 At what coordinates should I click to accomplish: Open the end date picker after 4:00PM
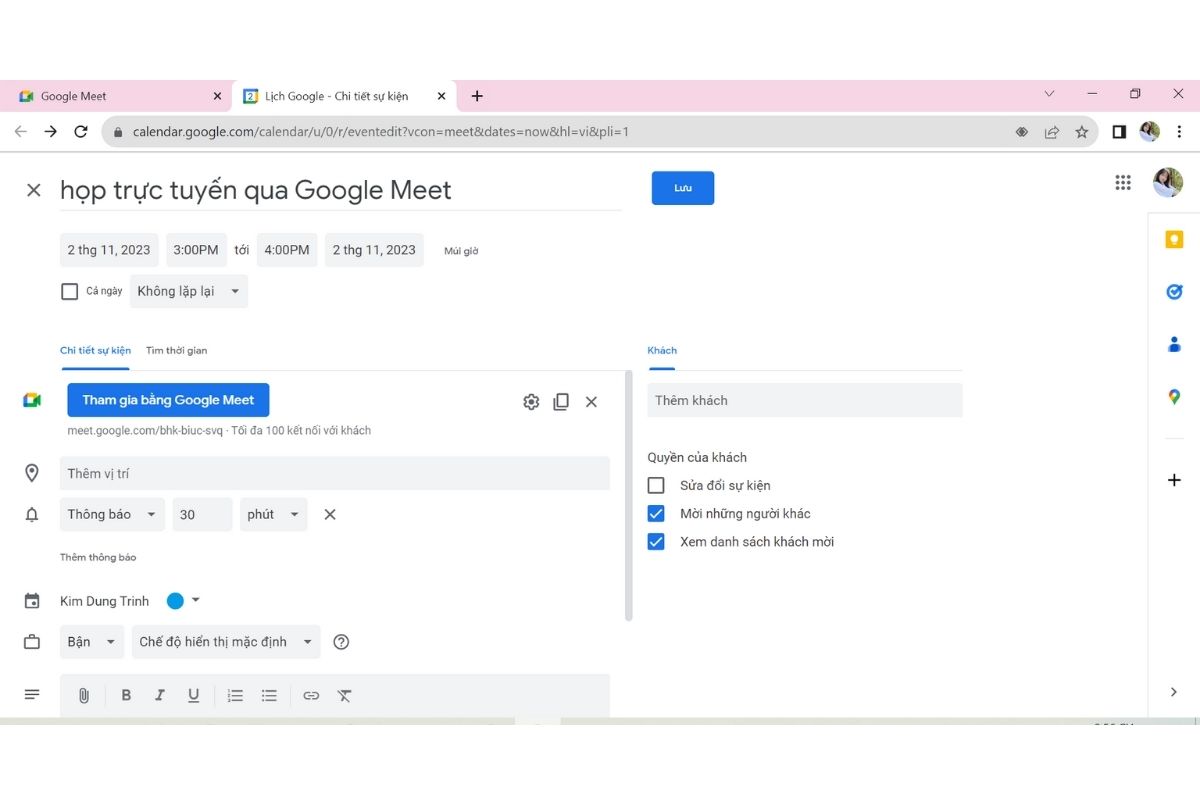374,250
